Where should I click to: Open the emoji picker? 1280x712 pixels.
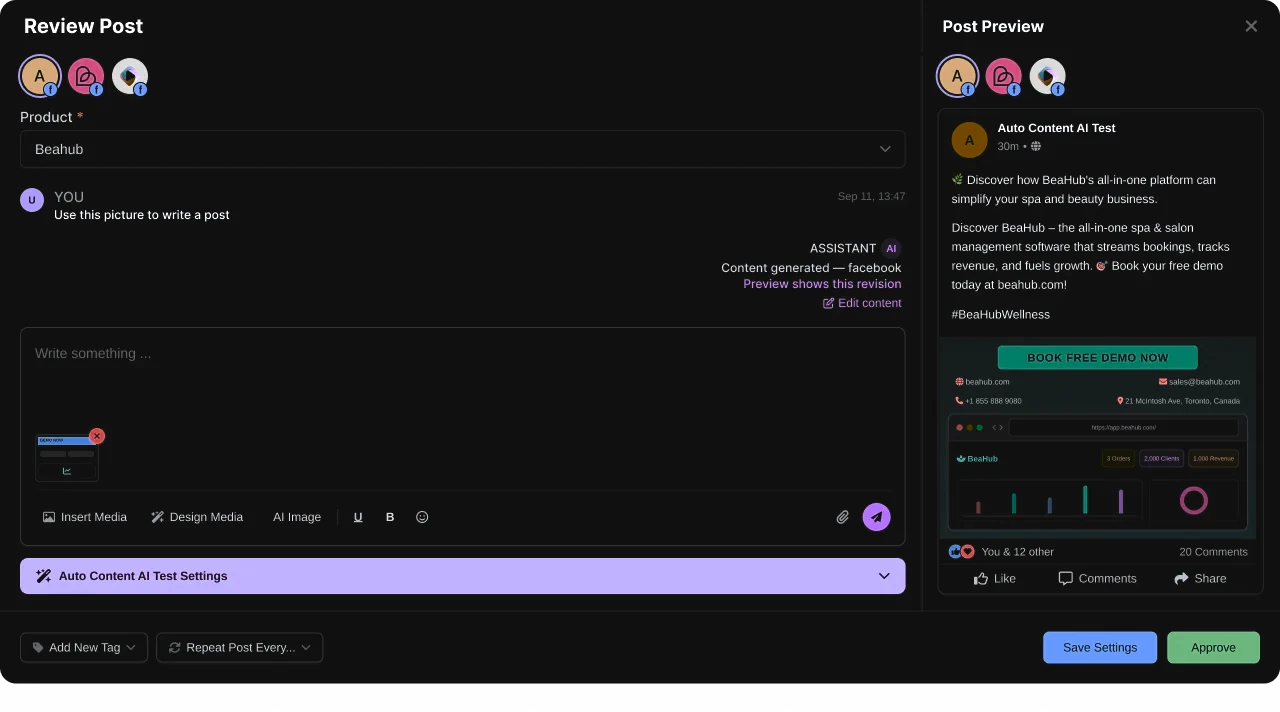click(x=422, y=517)
